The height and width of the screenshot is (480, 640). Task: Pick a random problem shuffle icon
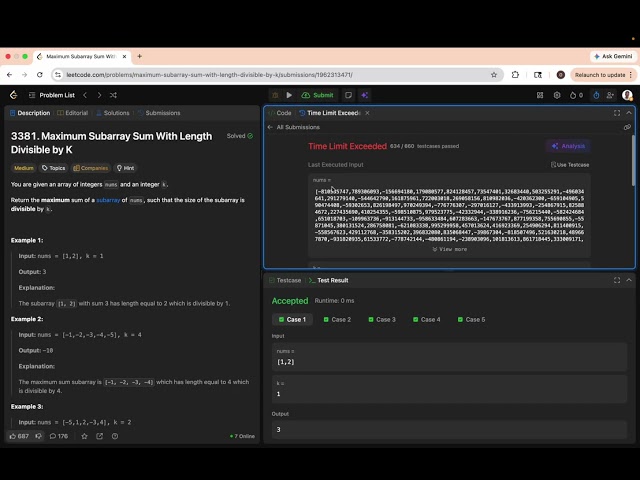pos(113,95)
